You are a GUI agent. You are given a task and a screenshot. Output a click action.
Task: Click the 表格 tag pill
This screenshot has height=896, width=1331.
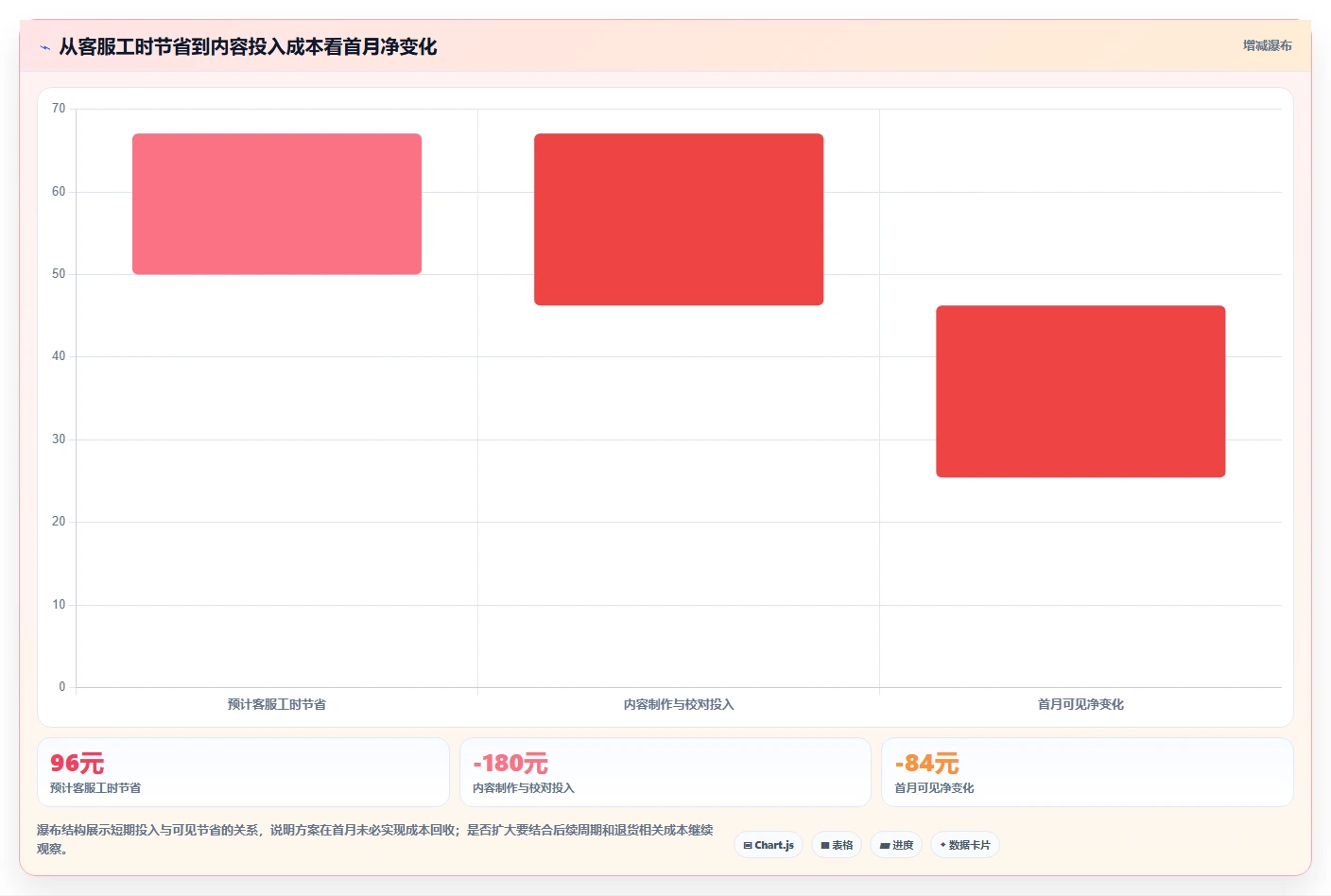tap(837, 845)
